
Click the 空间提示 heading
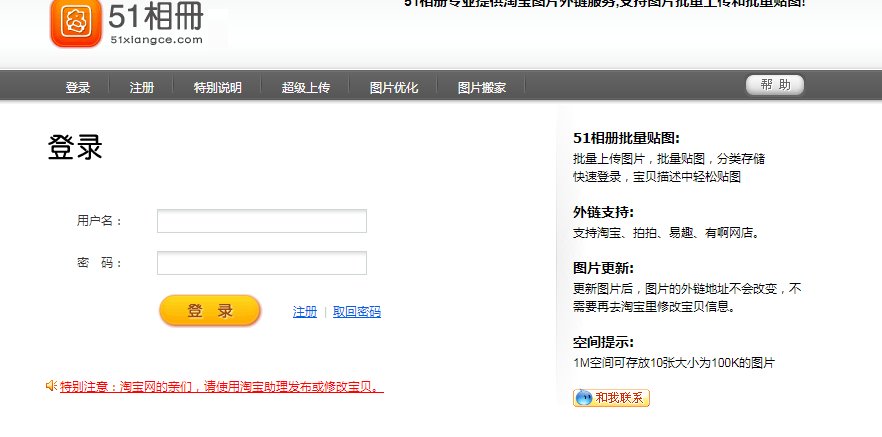click(604, 343)
